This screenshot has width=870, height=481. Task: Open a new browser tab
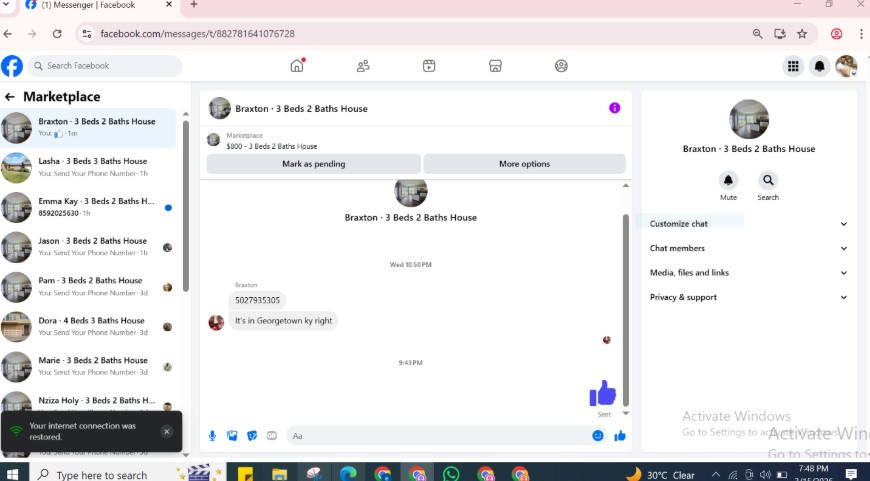194,5
